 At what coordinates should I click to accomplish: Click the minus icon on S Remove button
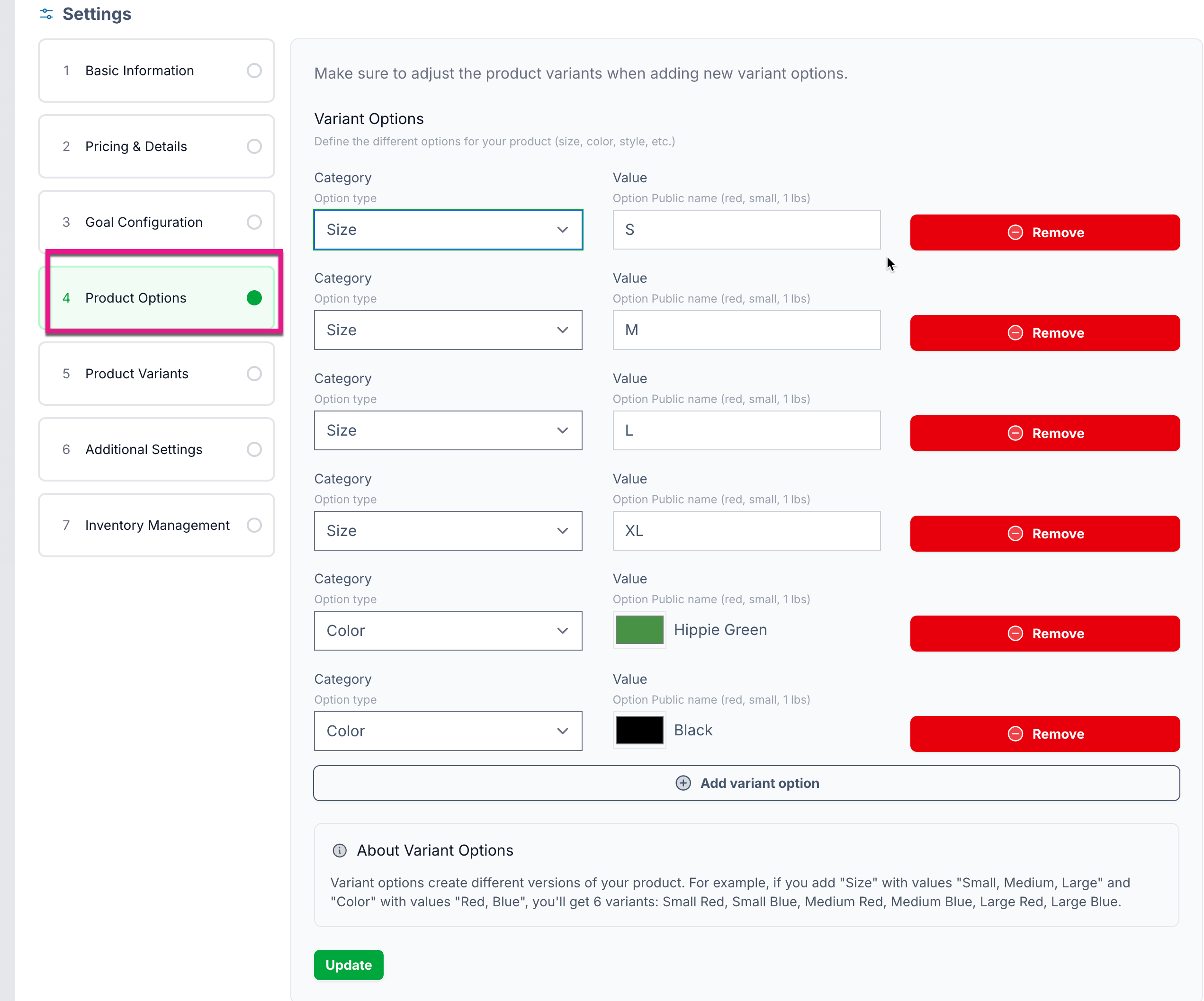(x=1015, y=232)
